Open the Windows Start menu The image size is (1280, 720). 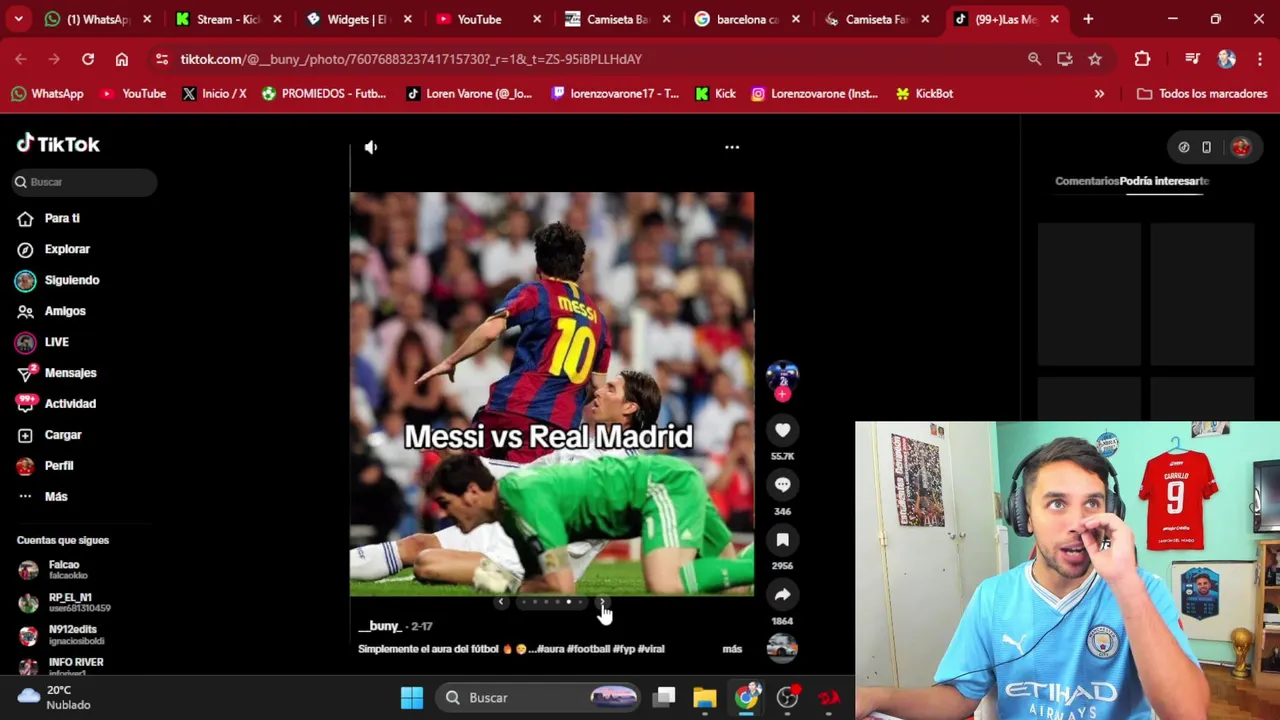412,698
